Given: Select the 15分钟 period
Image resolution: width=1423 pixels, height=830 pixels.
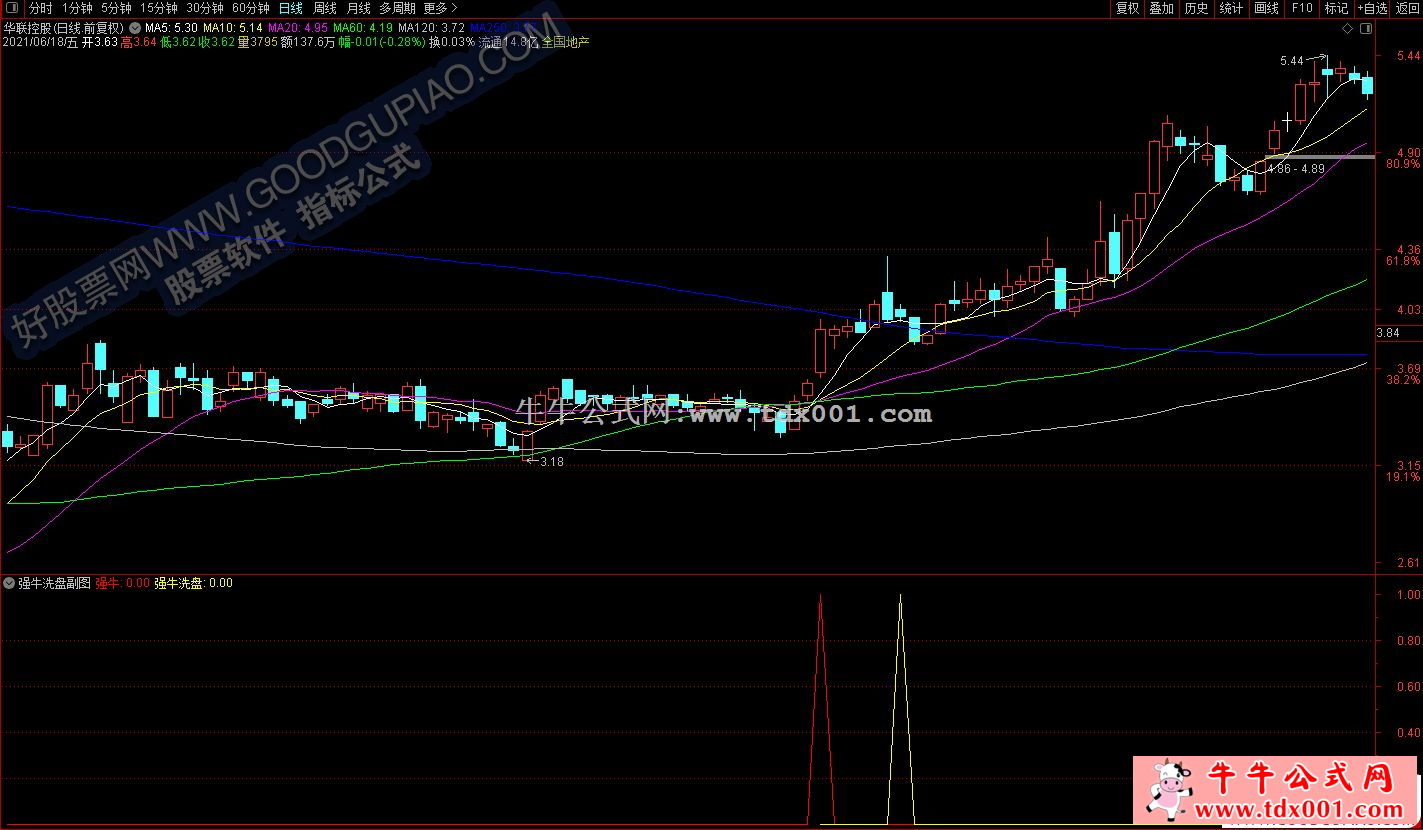Looking at the screenshot, I should point(158,8).
